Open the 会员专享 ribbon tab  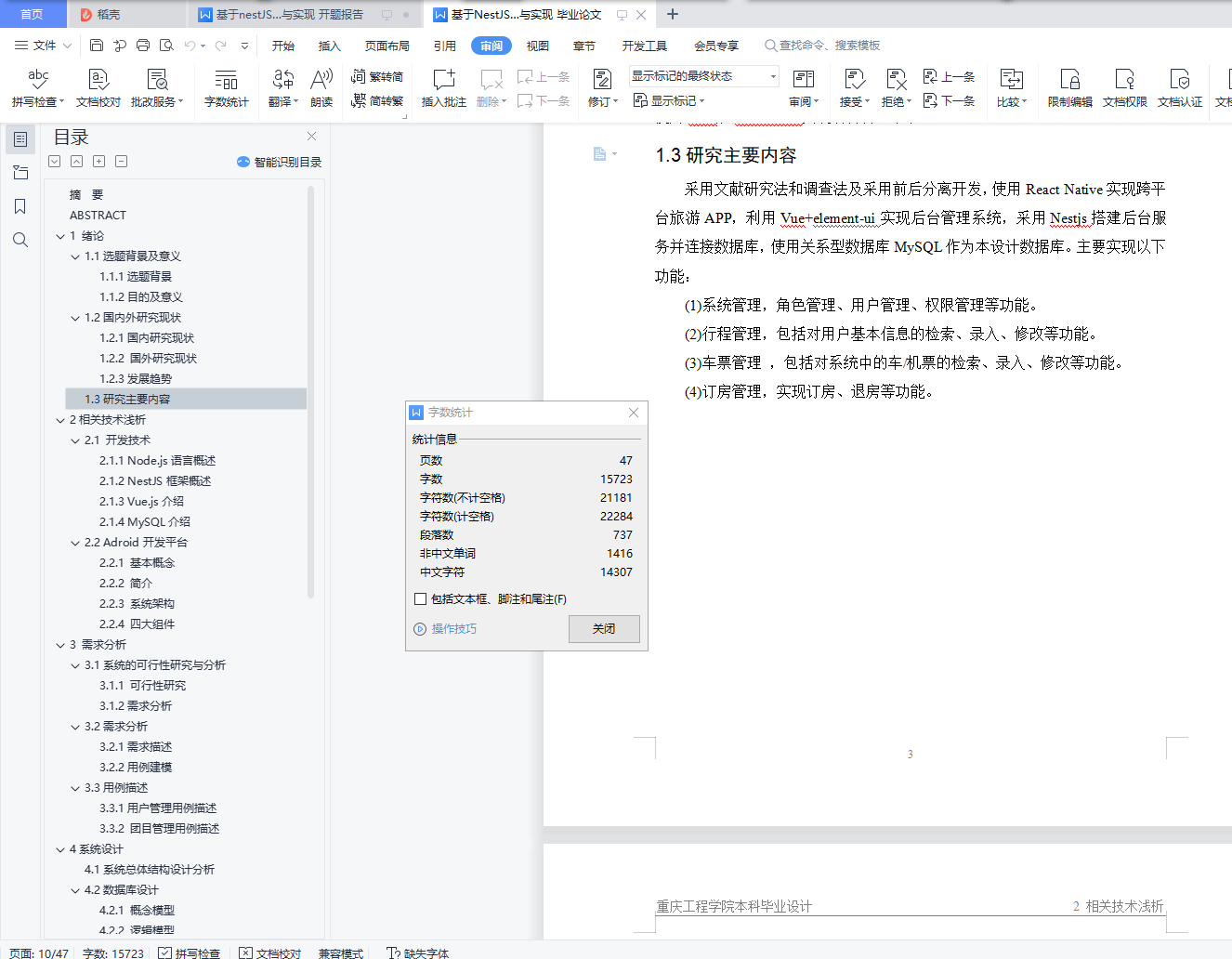[716, 46]
